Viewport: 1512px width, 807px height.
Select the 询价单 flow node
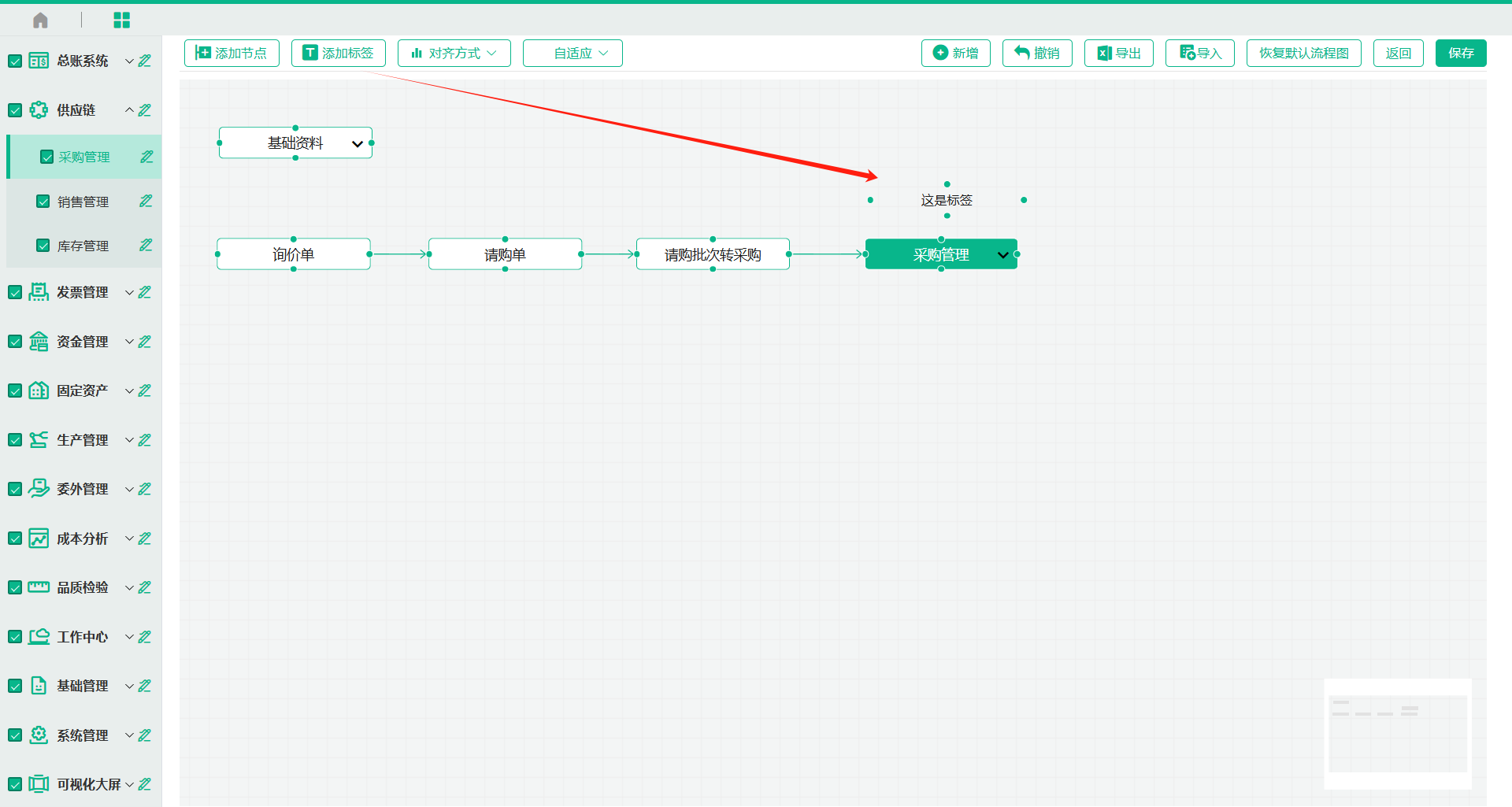(x=294, y=254)
